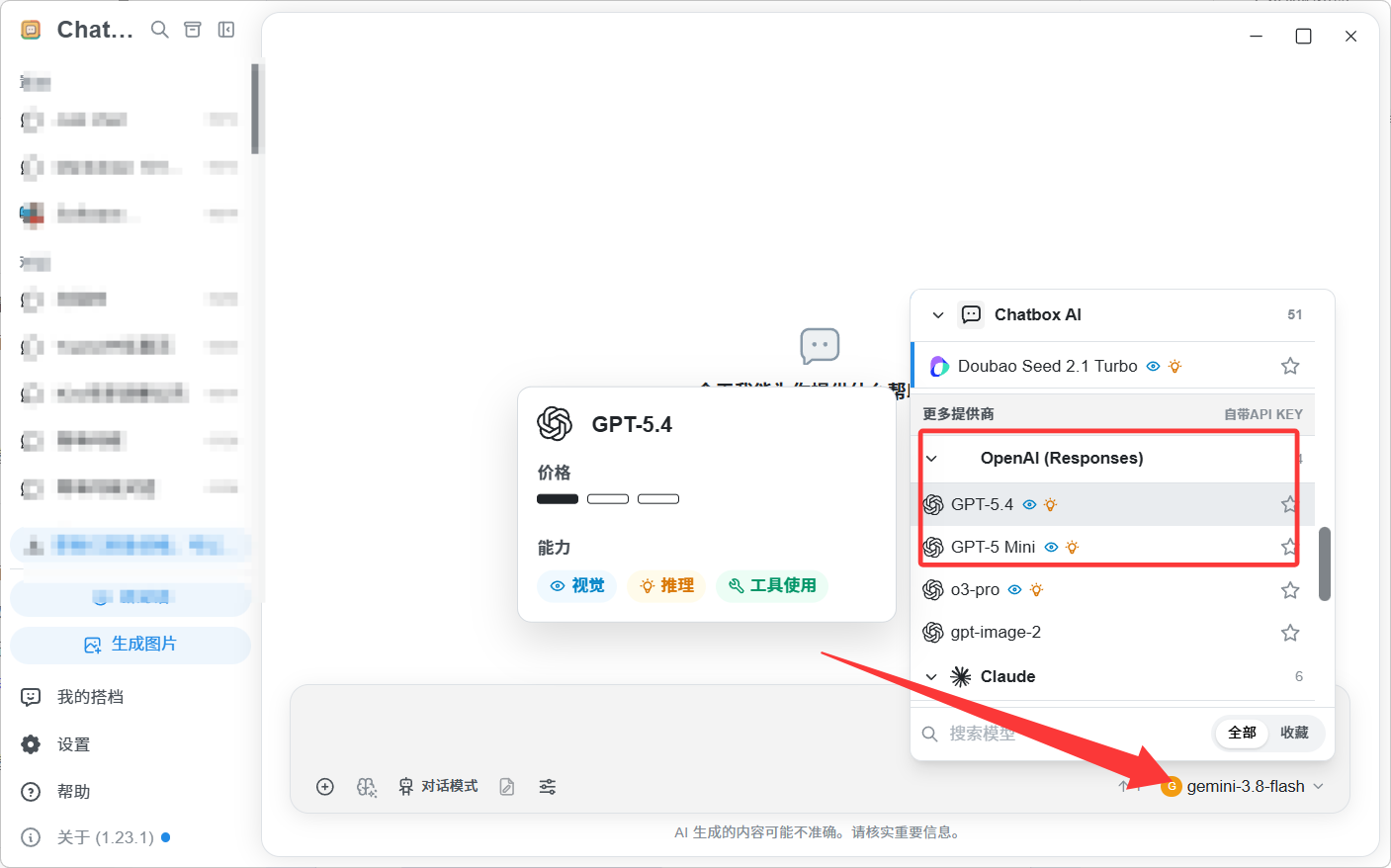Star the GPT-5.4 model as favorite
This screenshot has height=868, width=1391.
click(1289, 504)
